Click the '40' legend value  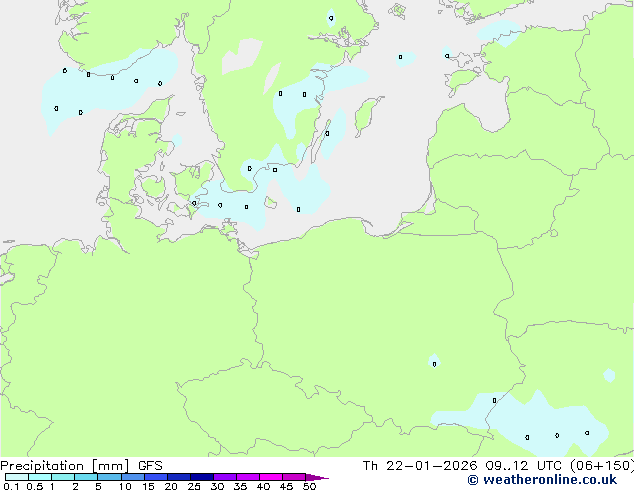(263, 486)
